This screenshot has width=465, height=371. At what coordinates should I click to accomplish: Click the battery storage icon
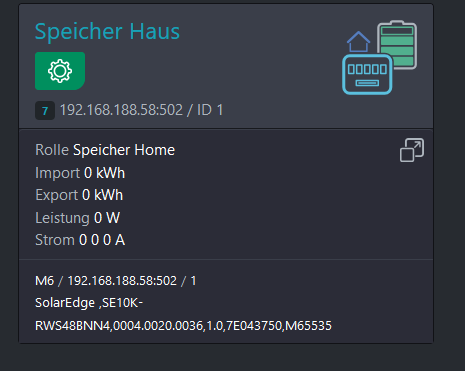click(397, 44)
